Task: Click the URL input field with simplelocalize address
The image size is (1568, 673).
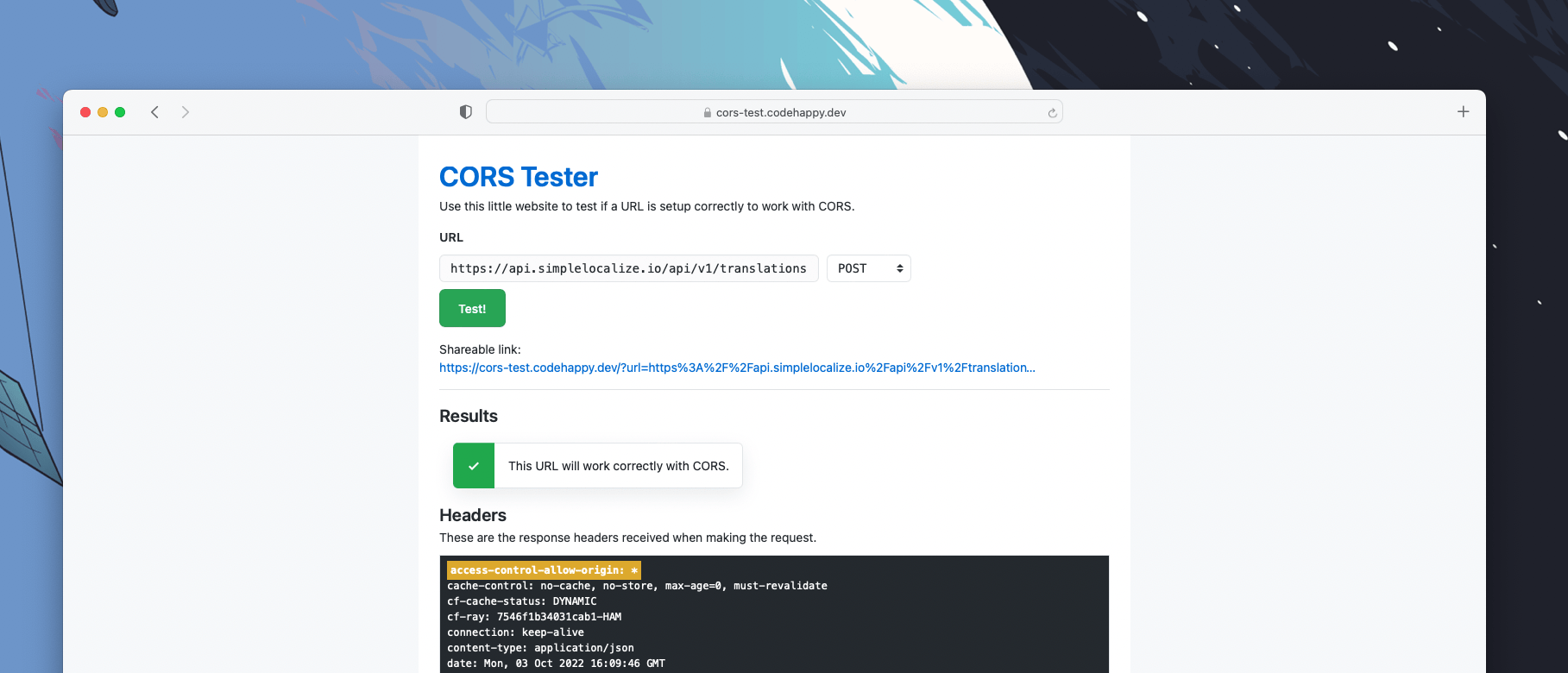Action: point(628,268)
